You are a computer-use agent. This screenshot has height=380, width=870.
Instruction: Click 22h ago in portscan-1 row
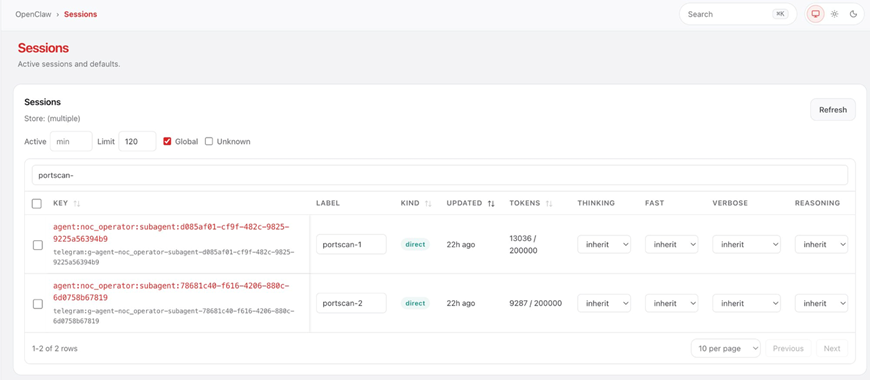461,245
